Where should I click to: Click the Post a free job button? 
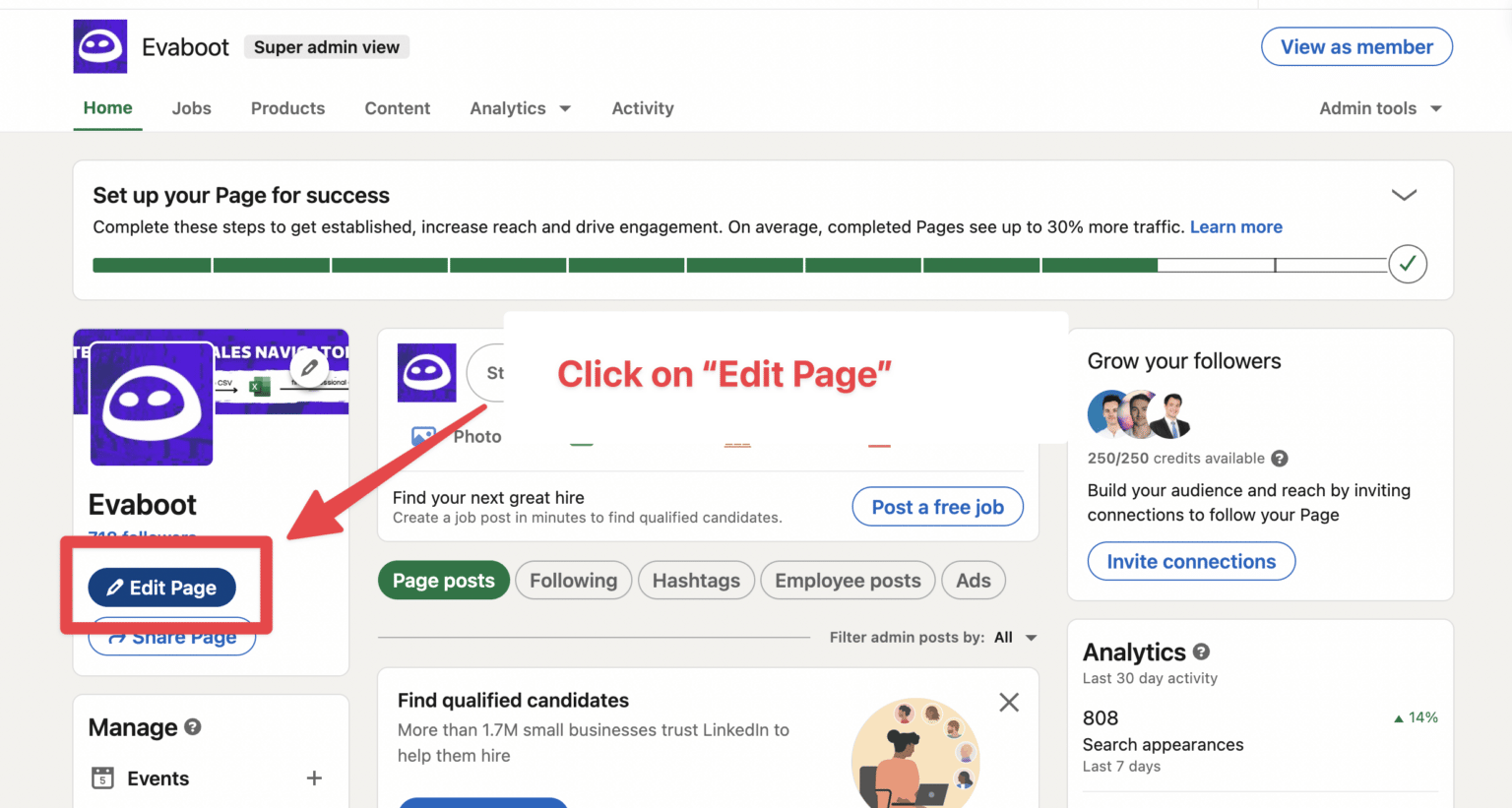pyautogui.click(x=937, y=506)
